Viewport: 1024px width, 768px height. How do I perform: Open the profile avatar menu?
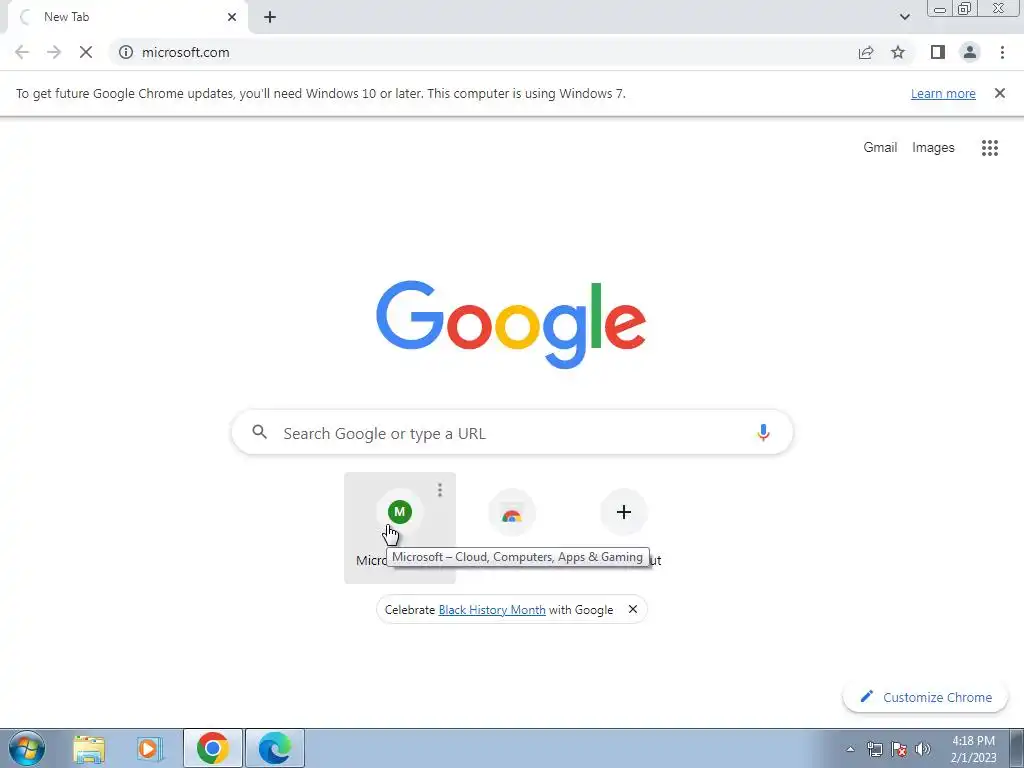[x=970, y=52]
